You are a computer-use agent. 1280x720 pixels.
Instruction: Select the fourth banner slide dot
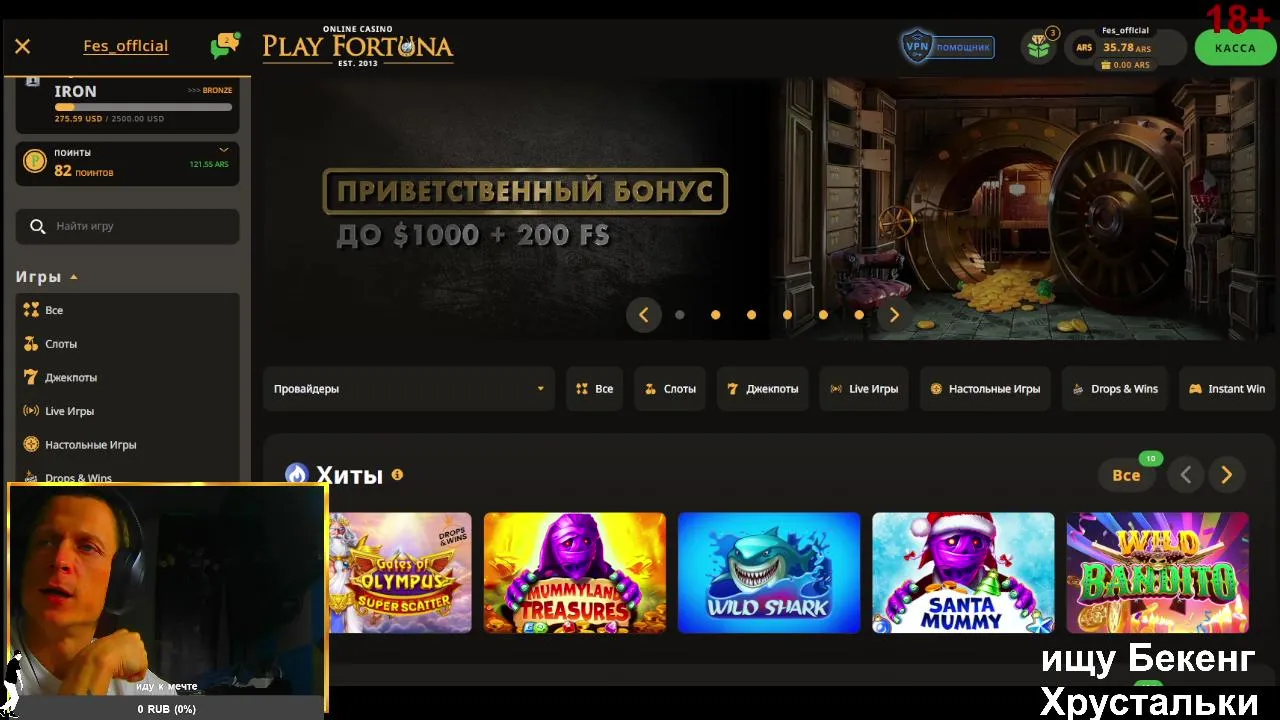[787, 315]
